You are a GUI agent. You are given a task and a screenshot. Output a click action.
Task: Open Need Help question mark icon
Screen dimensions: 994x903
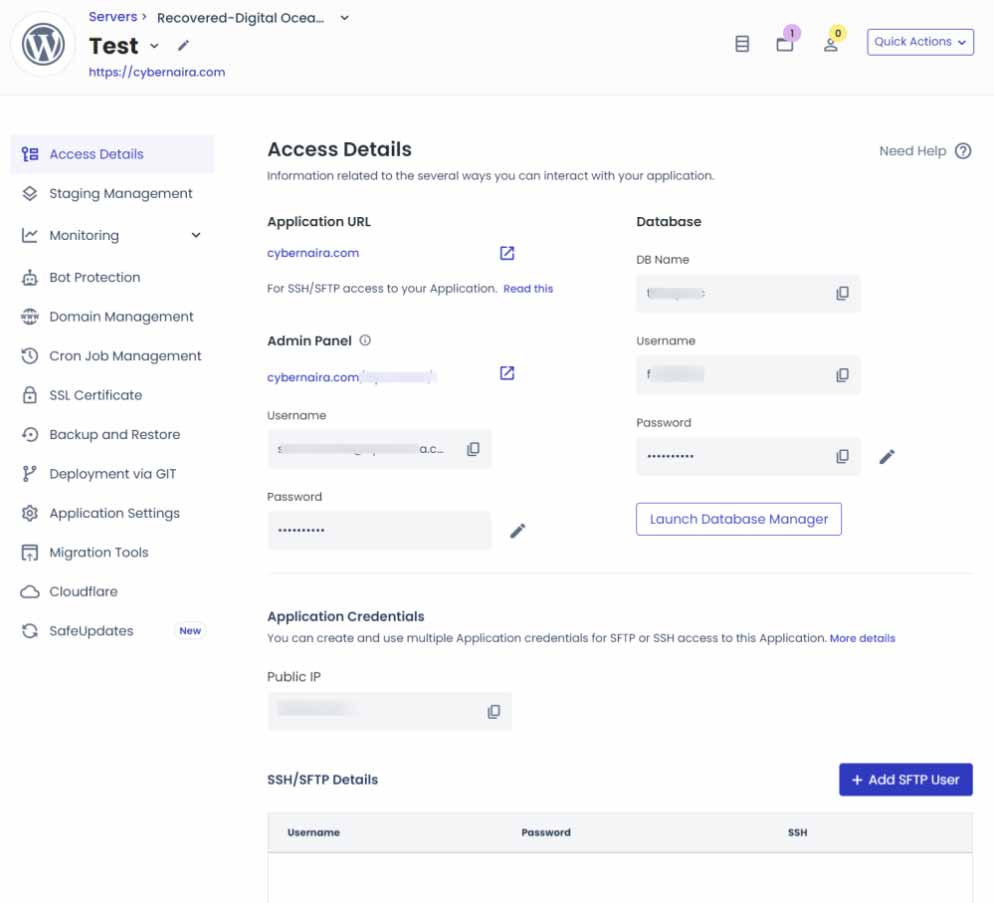point(962,150)
